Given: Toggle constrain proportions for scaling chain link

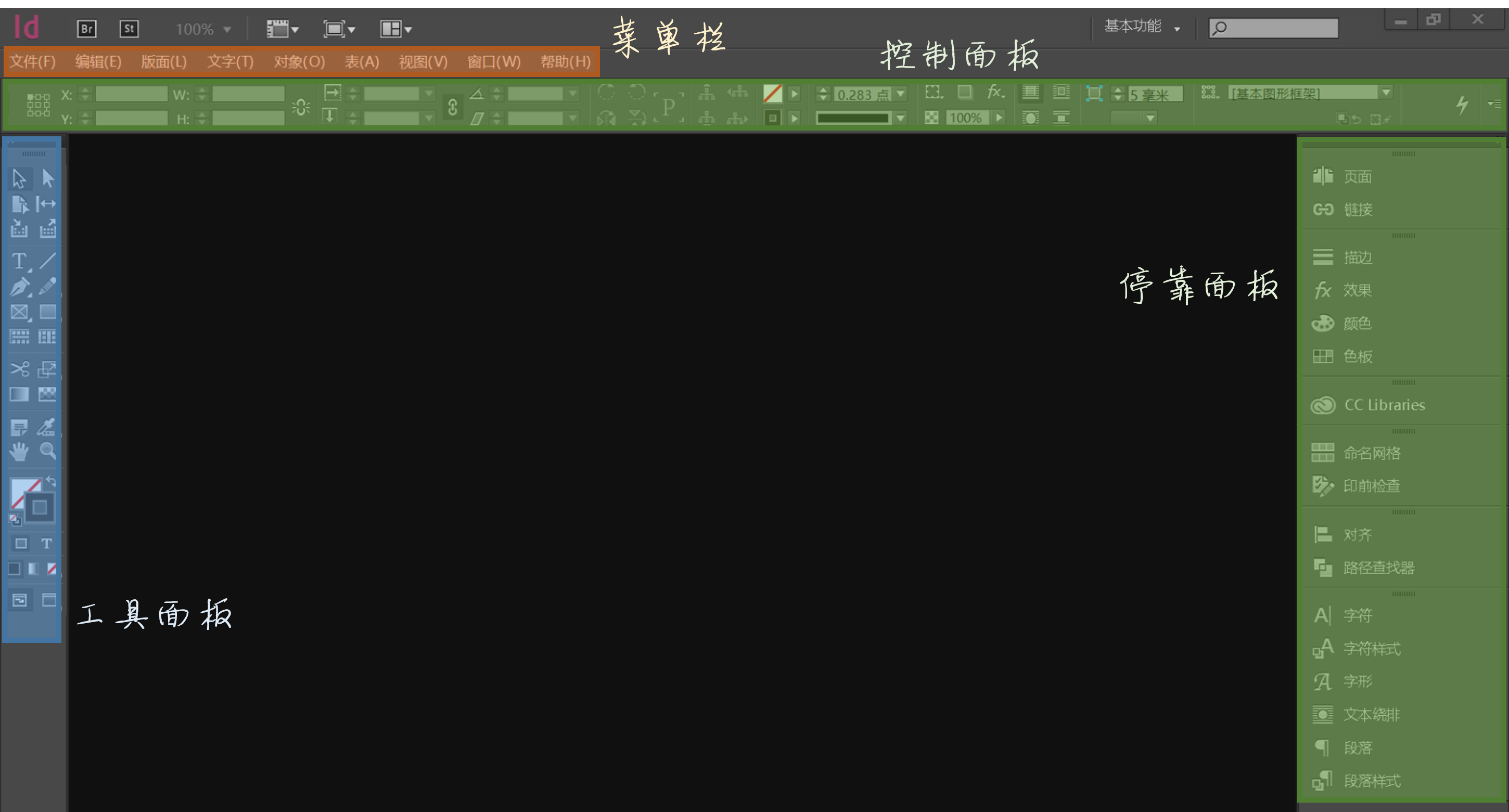Looking at the screenshot, I should click(x=452, y=107).
